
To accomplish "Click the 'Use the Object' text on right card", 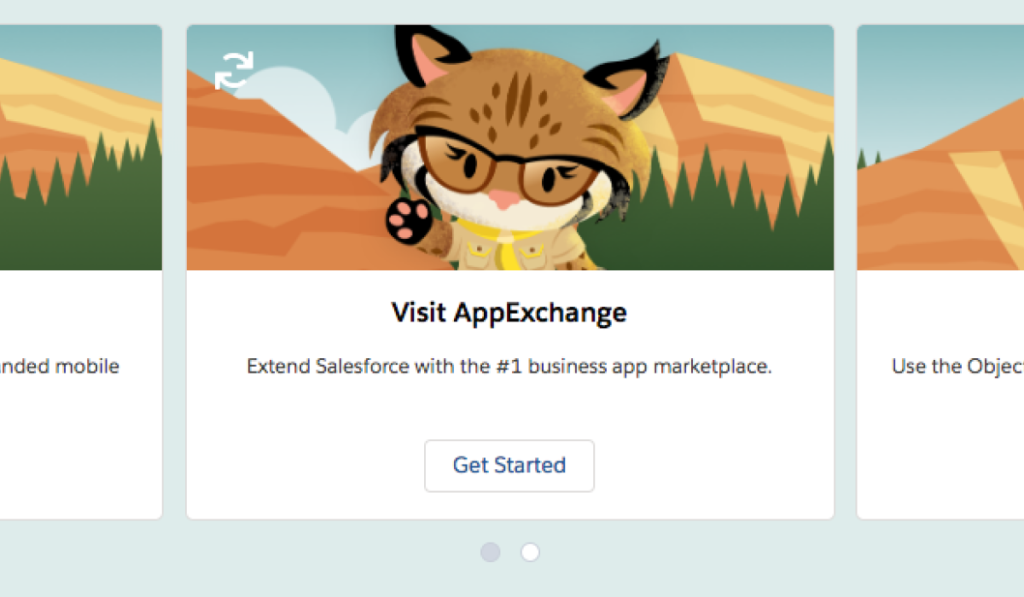I will click(x=957, y=367).
